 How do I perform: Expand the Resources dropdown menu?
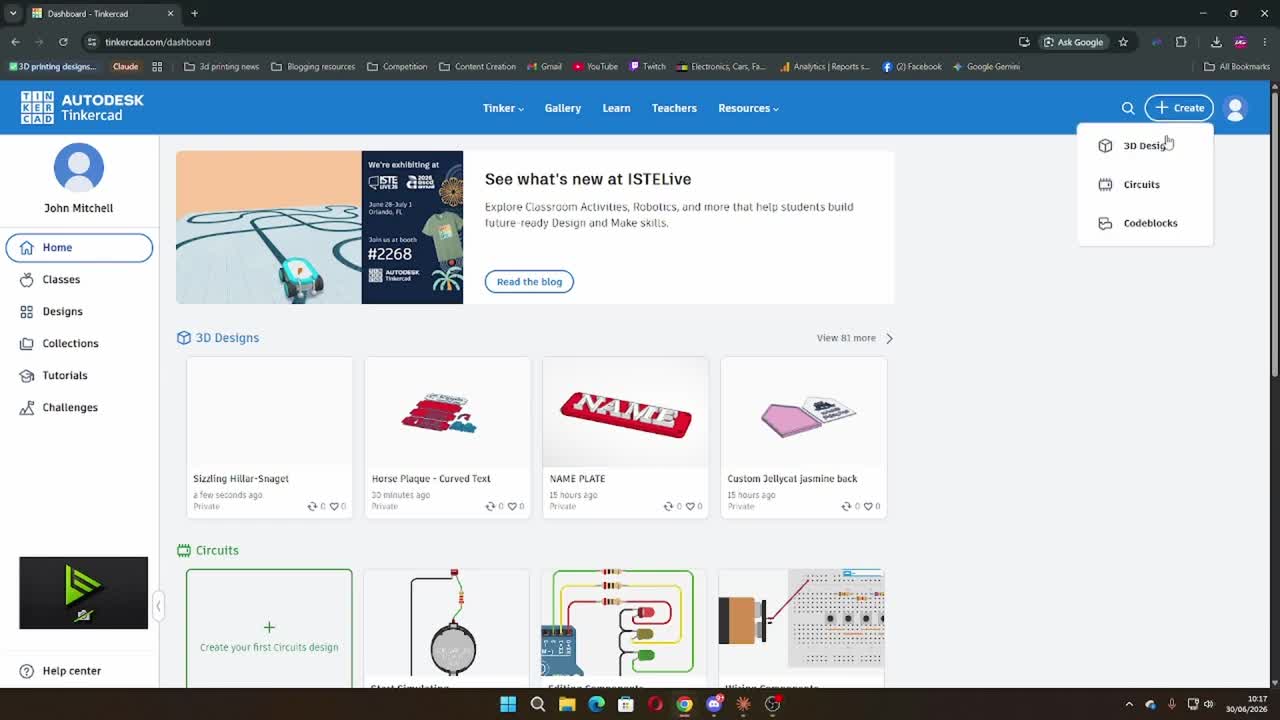[x=748, y=108]
